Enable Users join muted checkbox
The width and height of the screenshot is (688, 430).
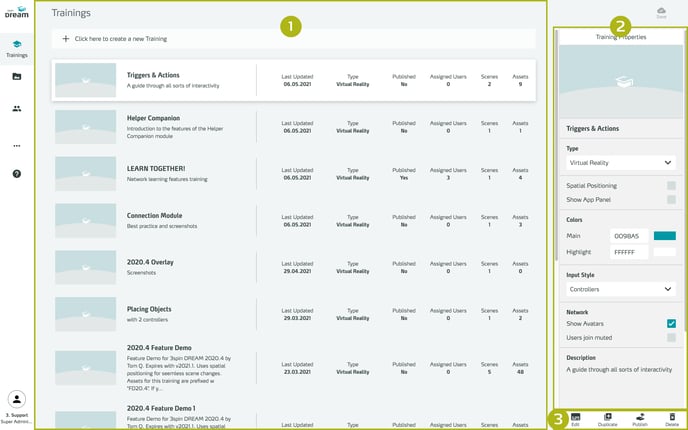(x=671, y=338)
